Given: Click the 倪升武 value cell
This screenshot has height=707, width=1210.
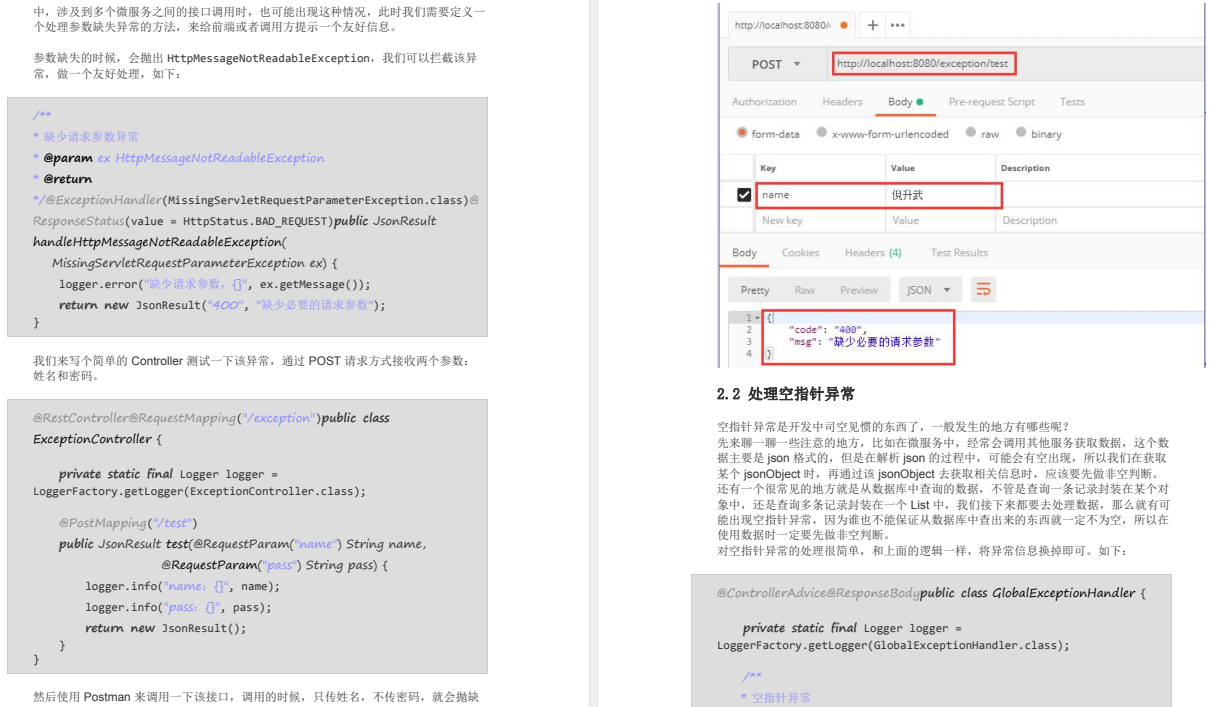Looking at the screenshot, I should pyautogui.click(x=942, y=195).
